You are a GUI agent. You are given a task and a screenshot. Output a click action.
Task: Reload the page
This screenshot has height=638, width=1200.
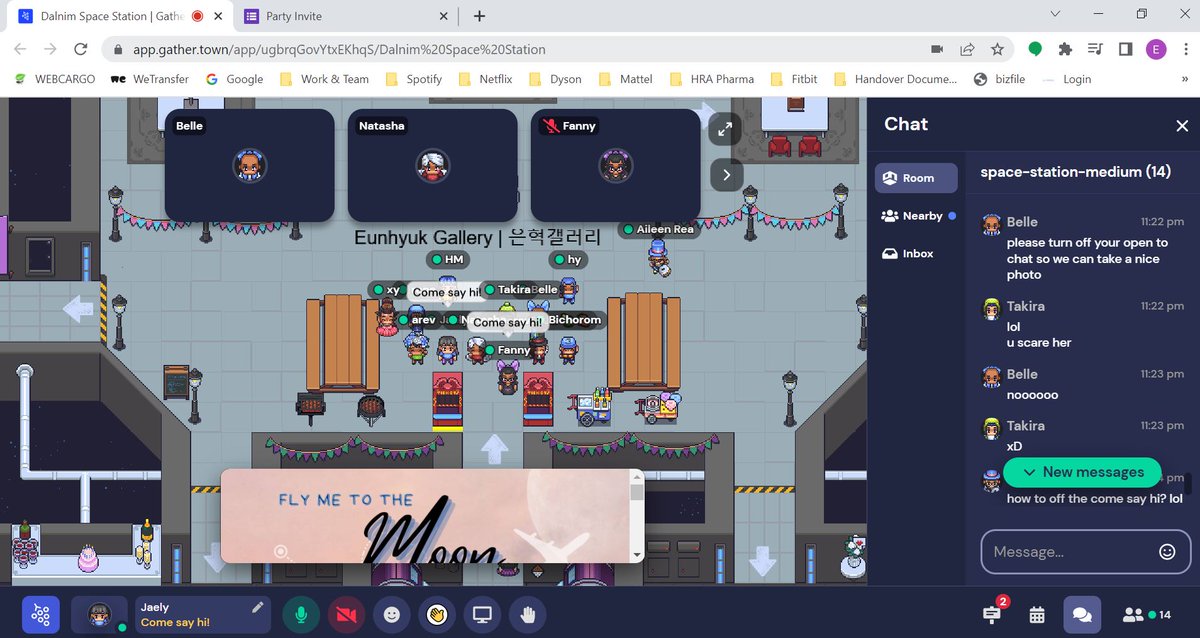click(79, 49)
